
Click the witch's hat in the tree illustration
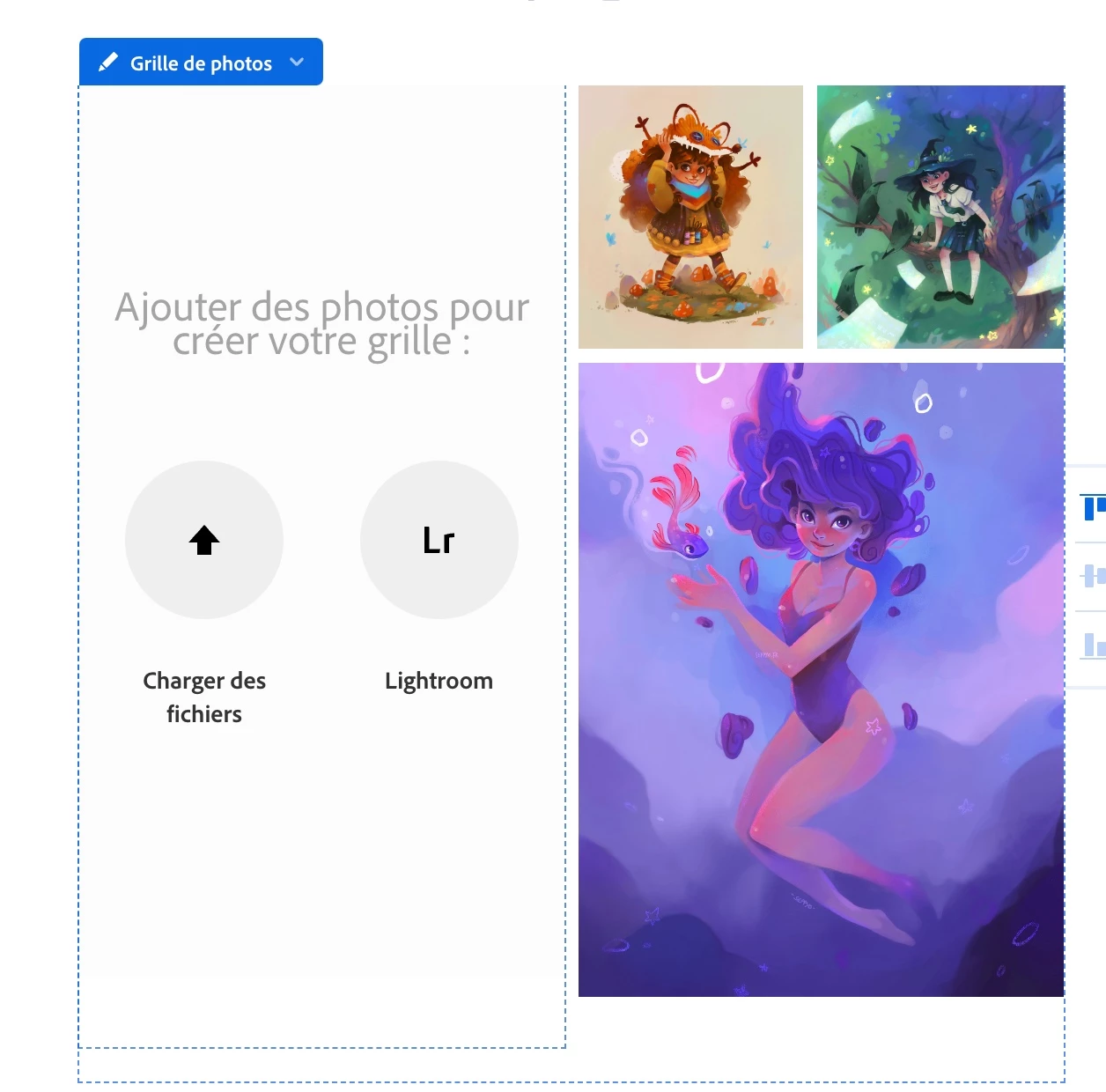coord(934,161)
